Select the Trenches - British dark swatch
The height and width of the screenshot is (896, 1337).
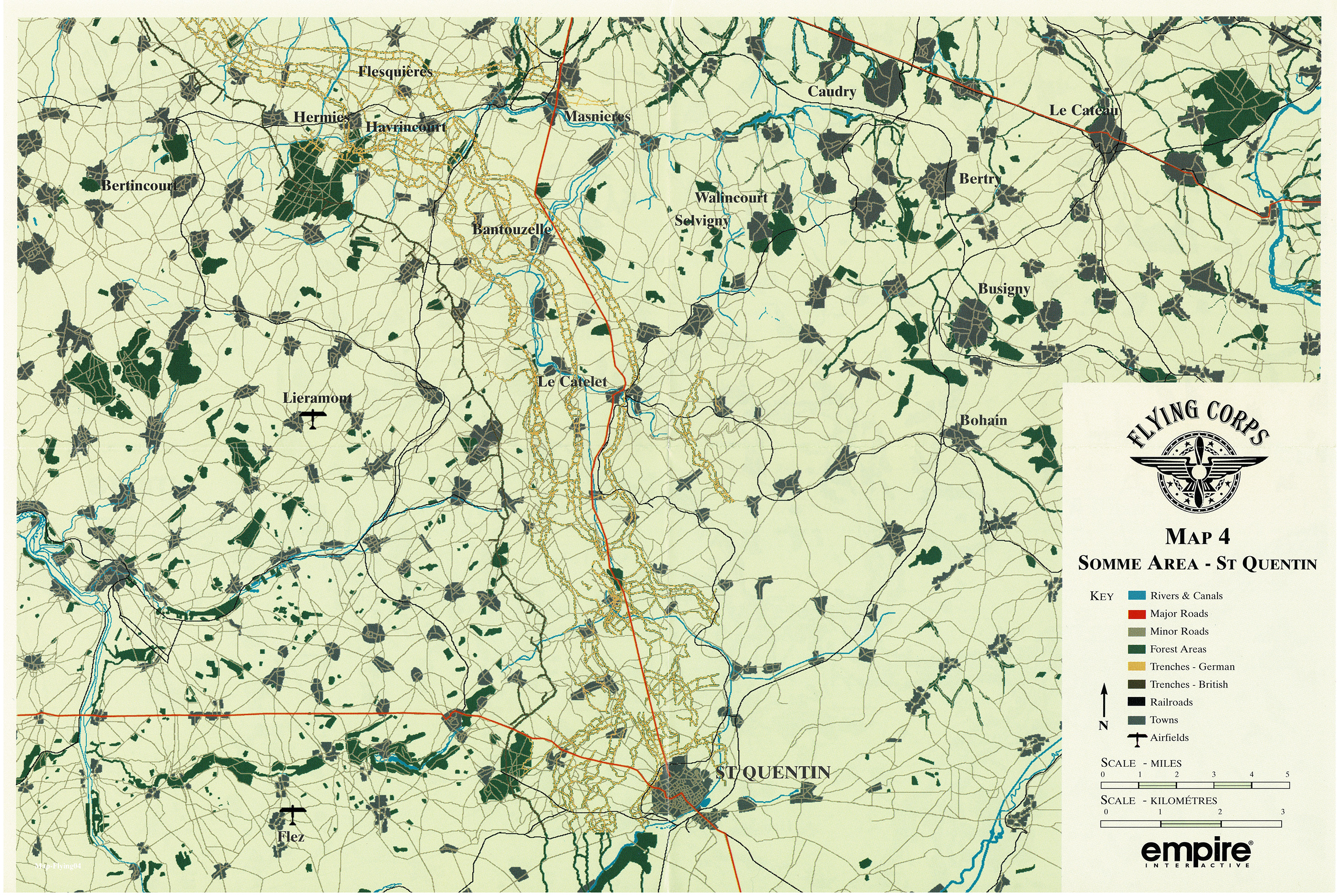pyautogui.click(x=1137, y=685)
